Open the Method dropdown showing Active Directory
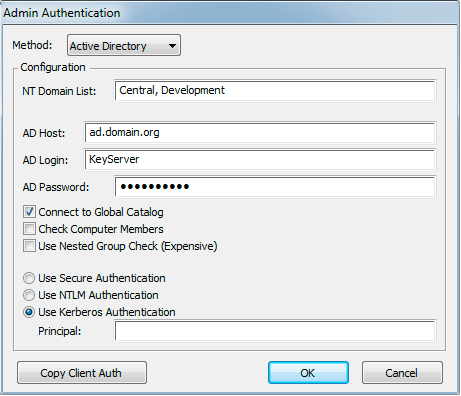Viewport: 461px width, 396px height. [124, 45]
